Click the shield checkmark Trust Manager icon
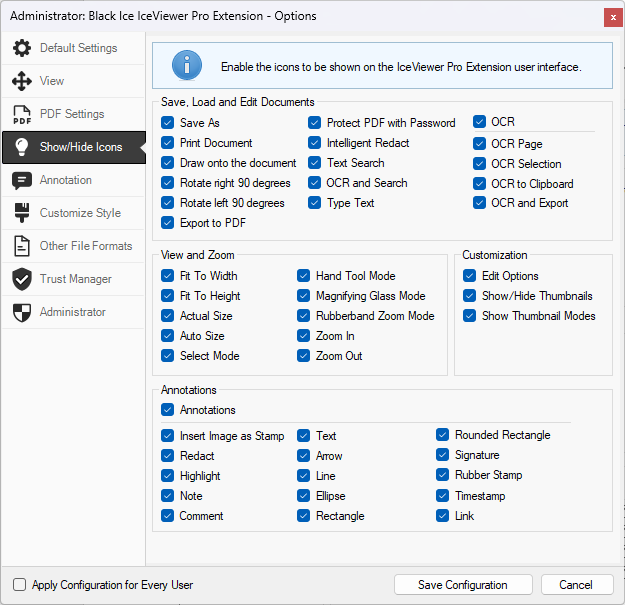This screenshot has width=625, height=605. pyautogui.click(x=22, y=279)
